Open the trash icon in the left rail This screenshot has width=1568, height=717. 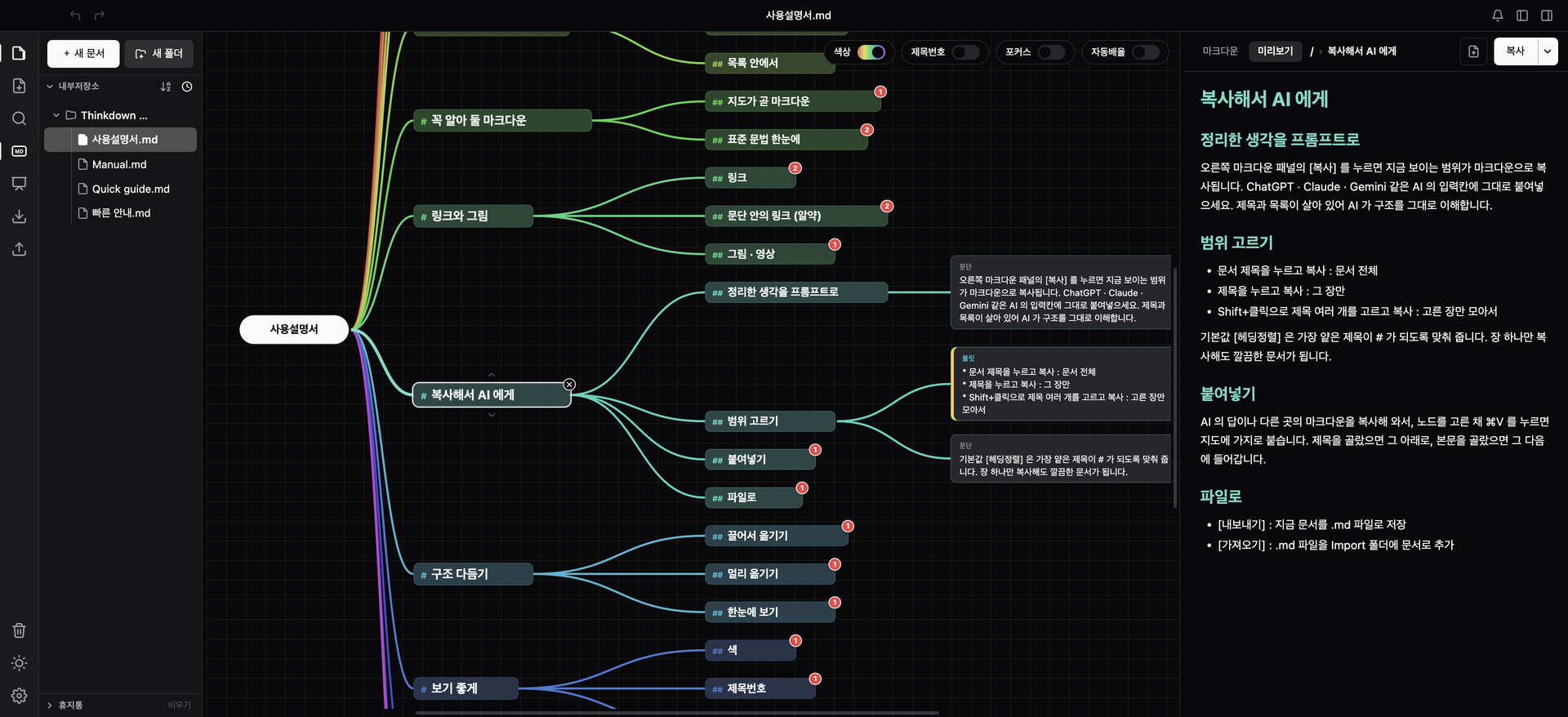pos(19,630)
